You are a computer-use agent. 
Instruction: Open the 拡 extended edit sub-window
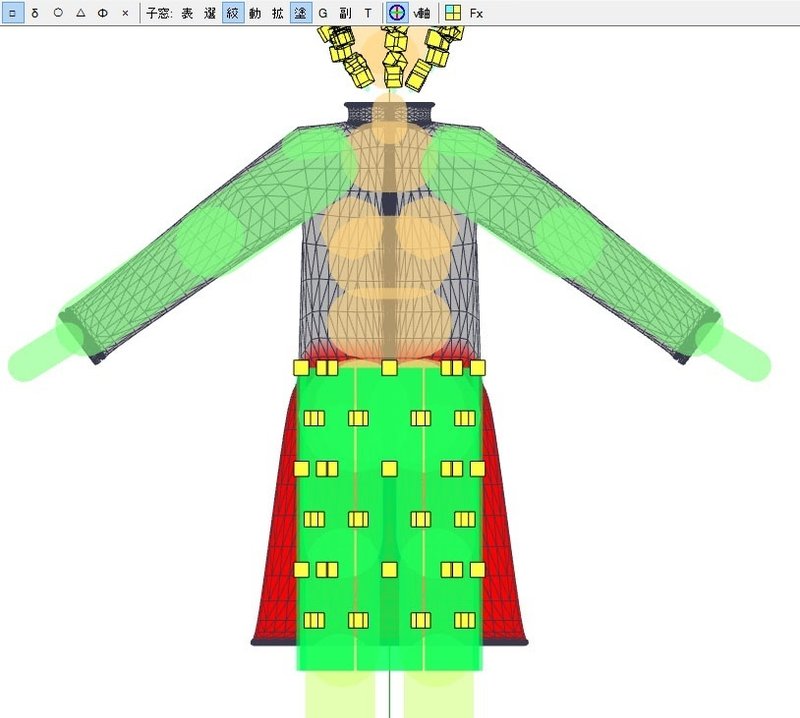coord(278,14)
